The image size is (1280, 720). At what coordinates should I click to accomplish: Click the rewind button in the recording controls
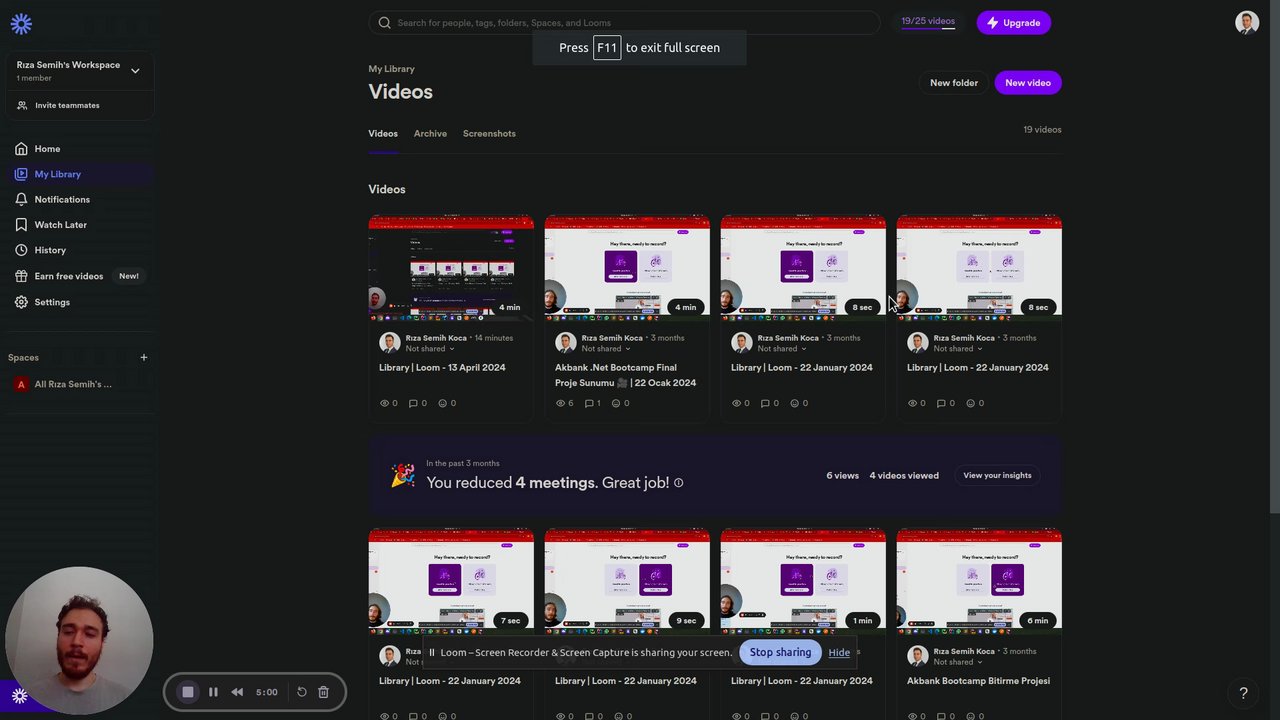[237, 692]
